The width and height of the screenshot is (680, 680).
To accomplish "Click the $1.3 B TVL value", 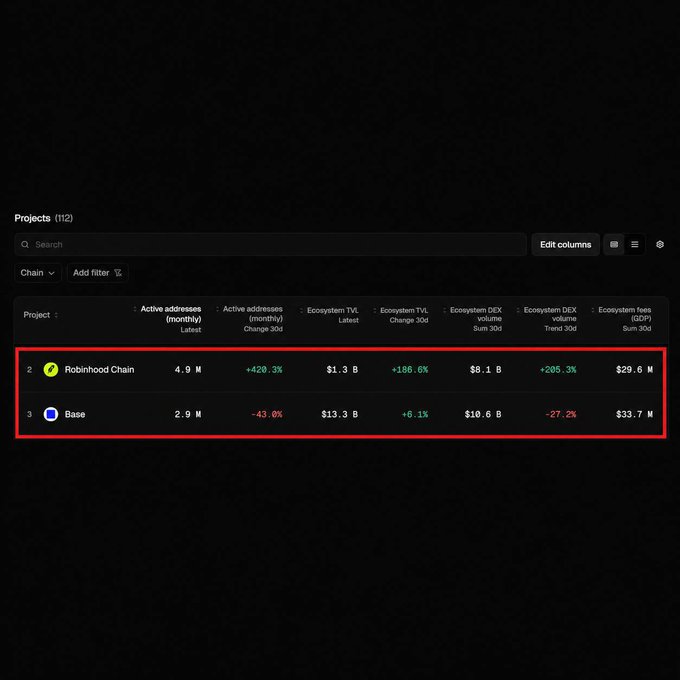I will pyautogui.click(x=342, y=369).
